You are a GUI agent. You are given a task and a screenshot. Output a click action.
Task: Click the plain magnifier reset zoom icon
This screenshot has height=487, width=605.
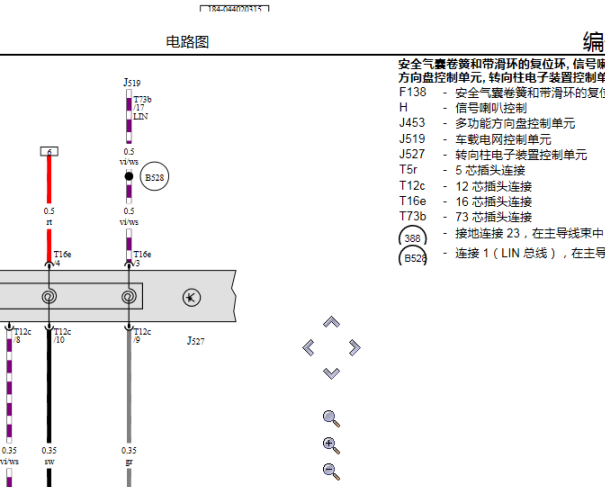(x=331, y=419)
